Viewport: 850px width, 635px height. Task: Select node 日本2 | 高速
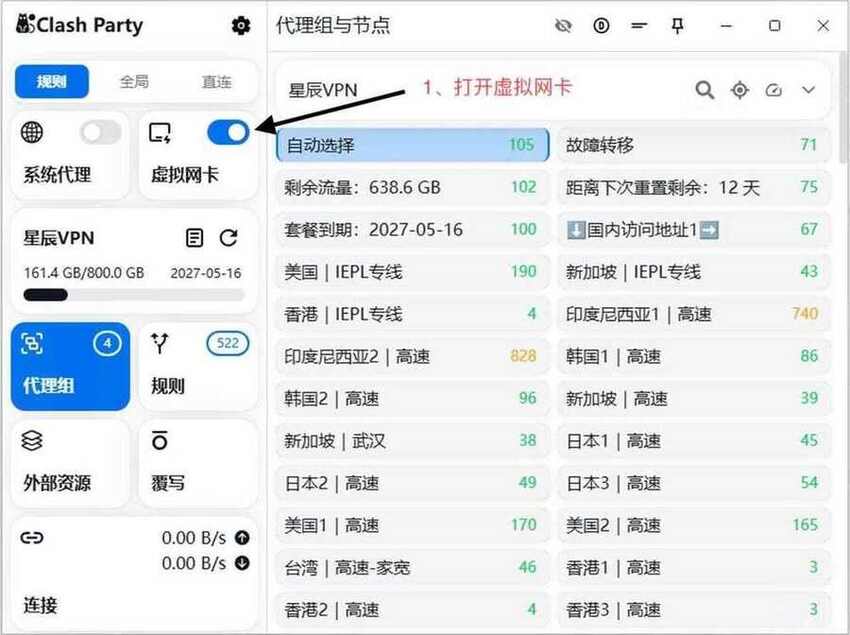(413, 483)
